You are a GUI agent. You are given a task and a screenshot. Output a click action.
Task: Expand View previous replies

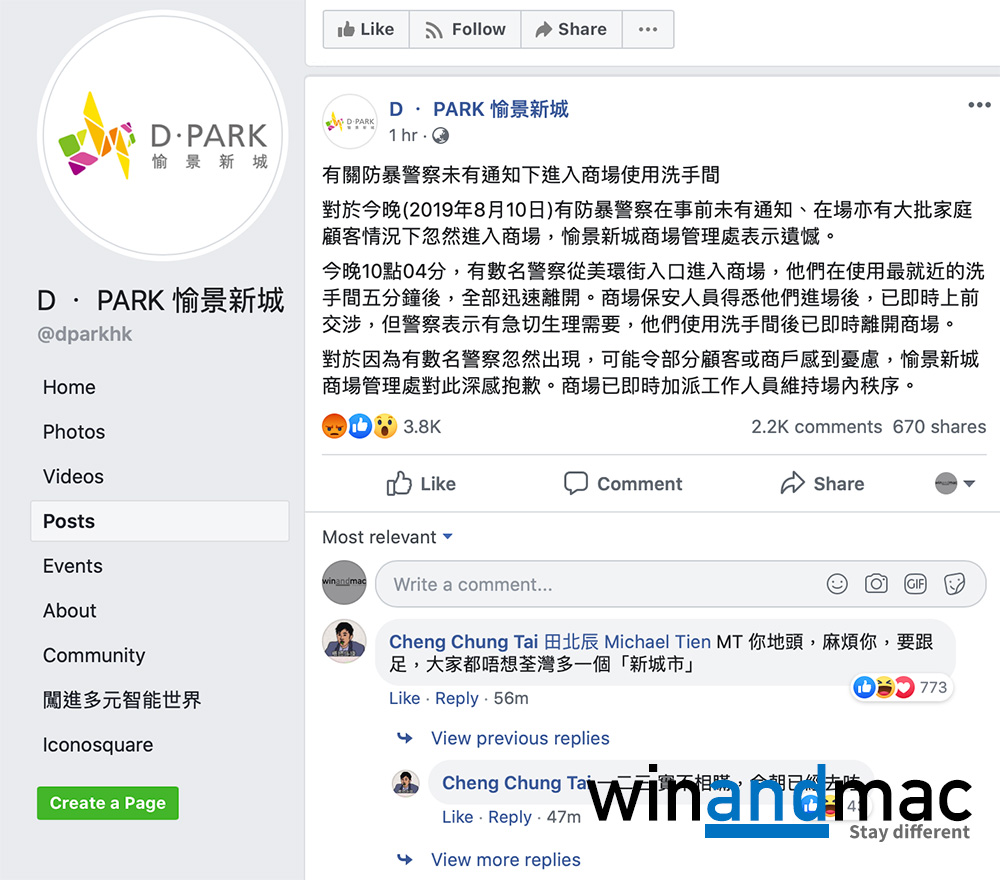tap(520, 738)
